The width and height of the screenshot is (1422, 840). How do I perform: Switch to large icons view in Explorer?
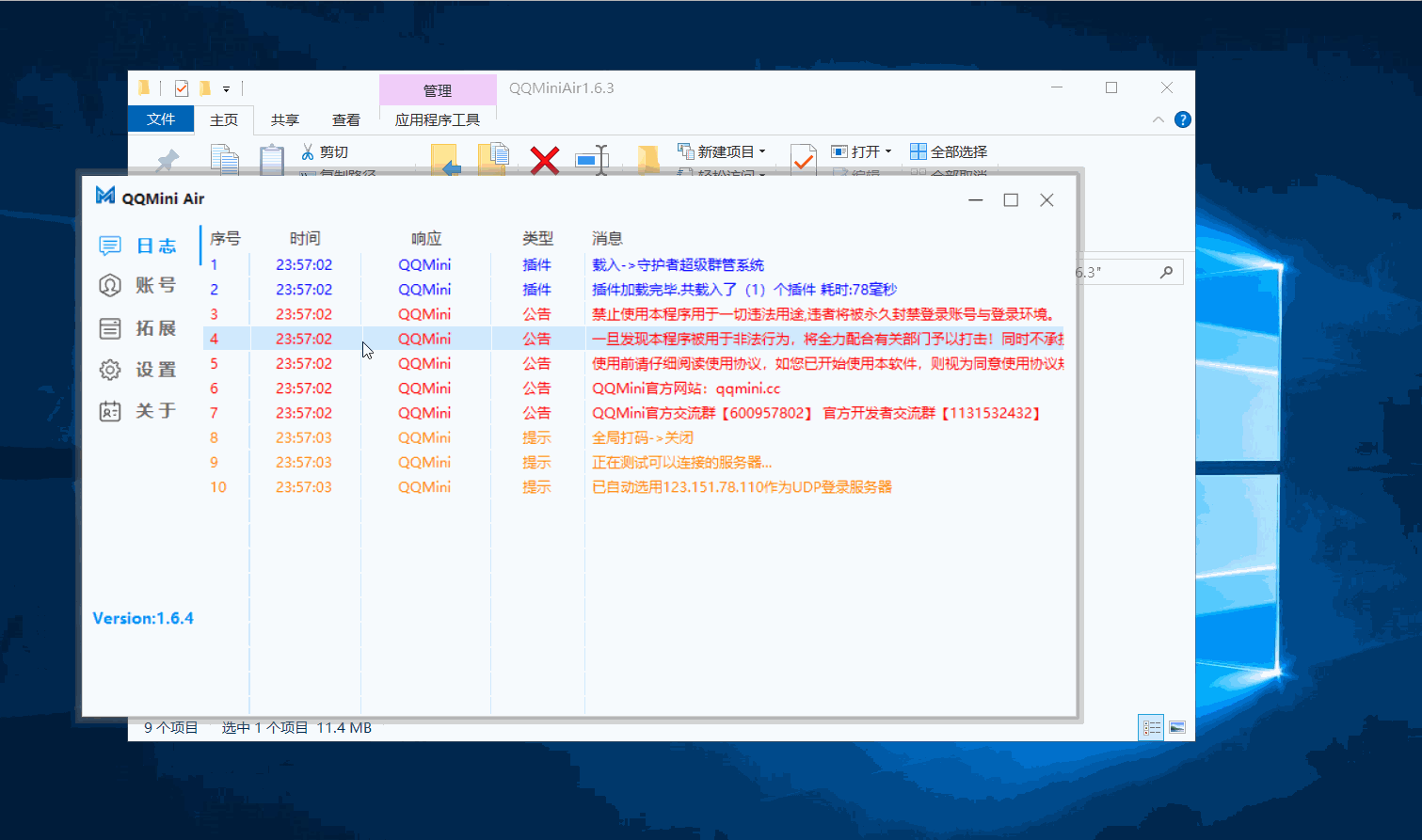(1177, 727)
